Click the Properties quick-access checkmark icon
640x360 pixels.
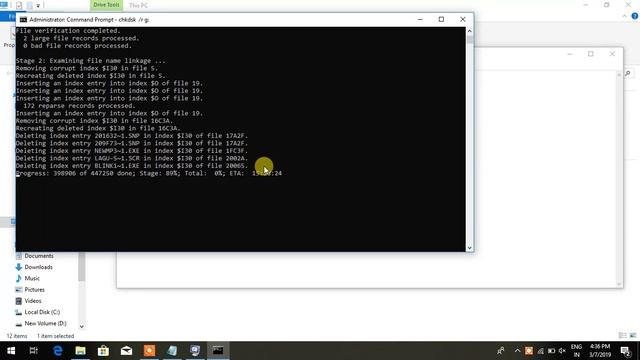point(19,5)
